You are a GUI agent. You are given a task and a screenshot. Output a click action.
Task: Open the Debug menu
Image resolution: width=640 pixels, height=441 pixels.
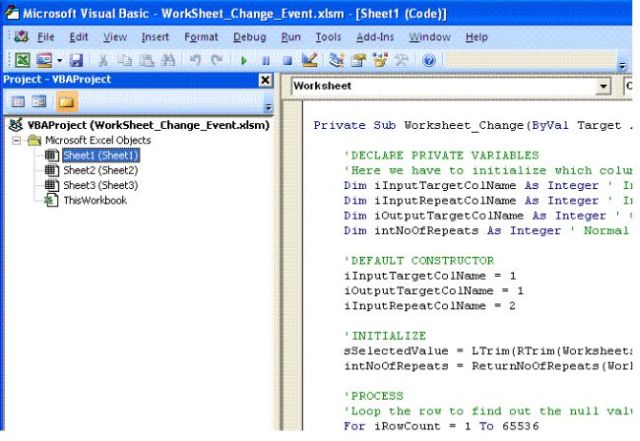point(249,37)
